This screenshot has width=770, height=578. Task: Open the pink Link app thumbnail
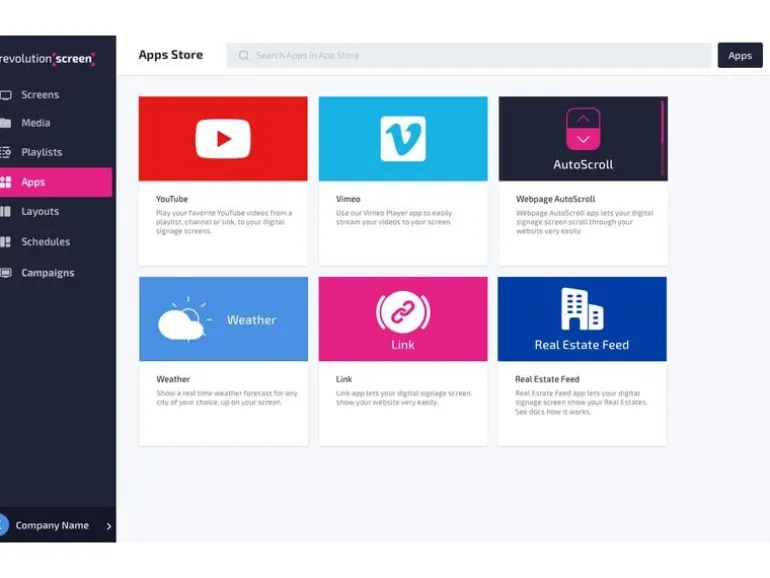(403, 319)
